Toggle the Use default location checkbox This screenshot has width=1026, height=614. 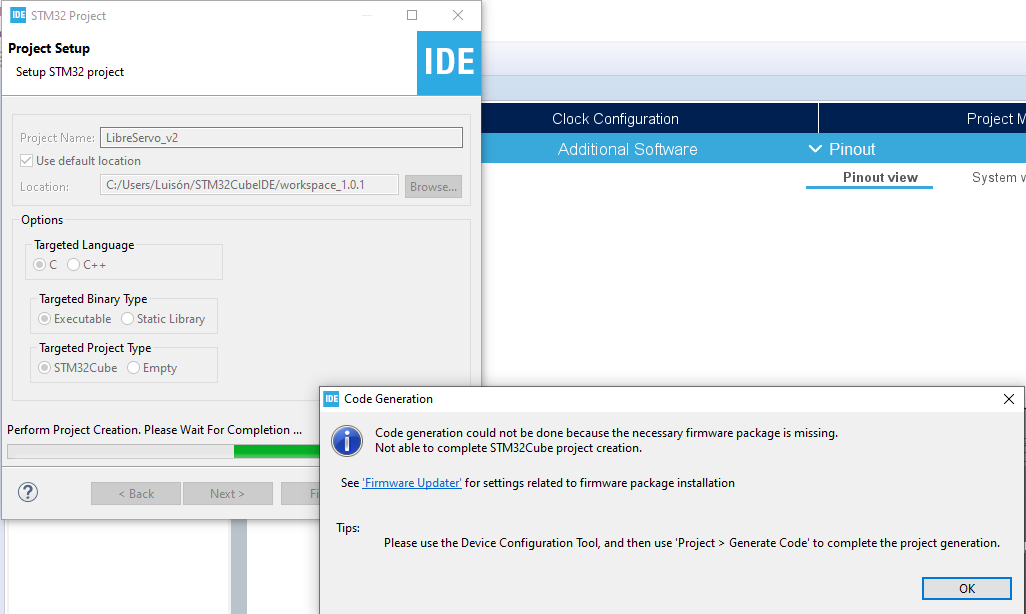point(26,160)
